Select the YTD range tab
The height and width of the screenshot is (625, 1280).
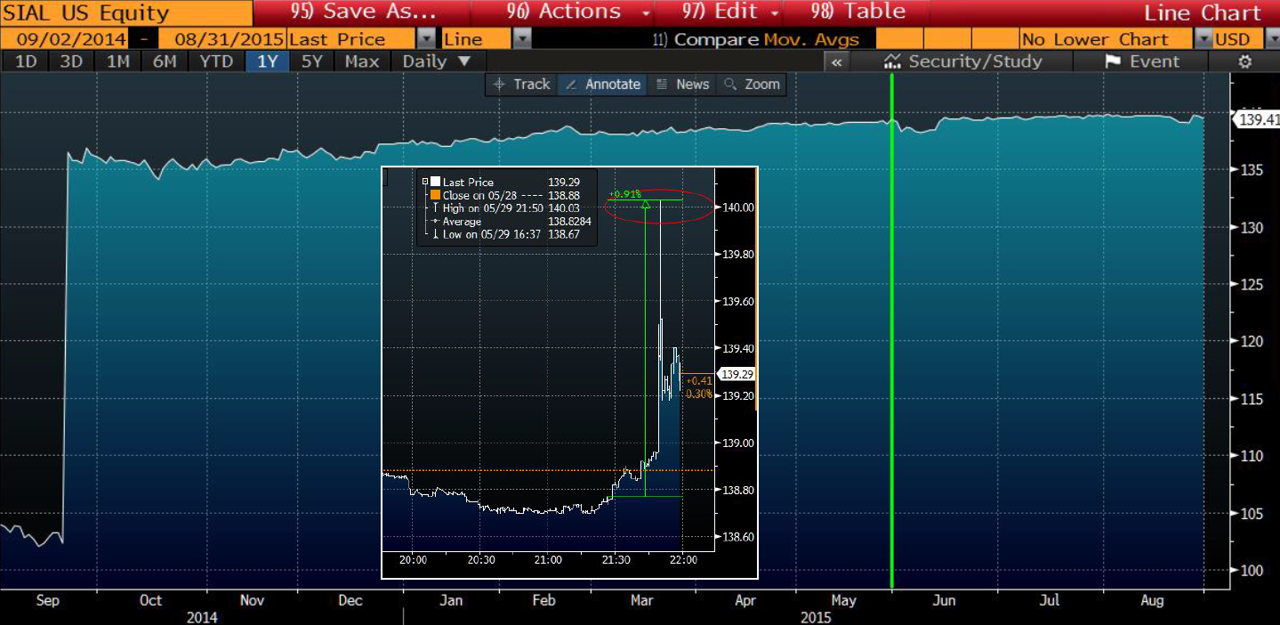click(x=216, y=62)
